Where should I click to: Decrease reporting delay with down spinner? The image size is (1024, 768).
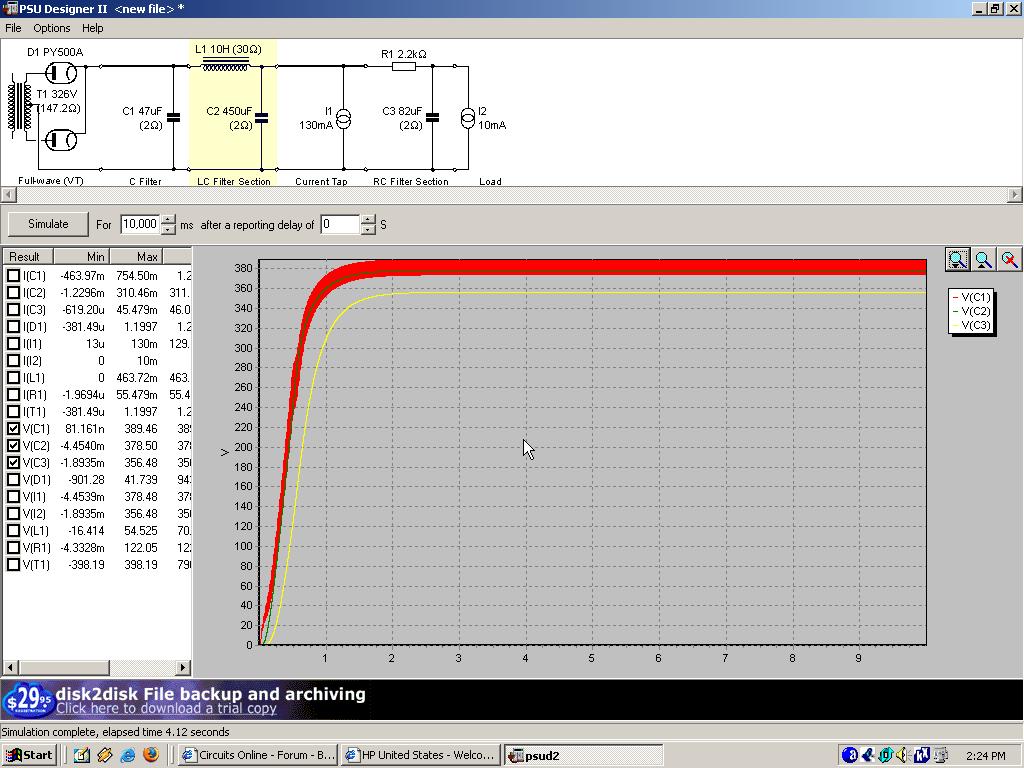[x=368, y=230]
